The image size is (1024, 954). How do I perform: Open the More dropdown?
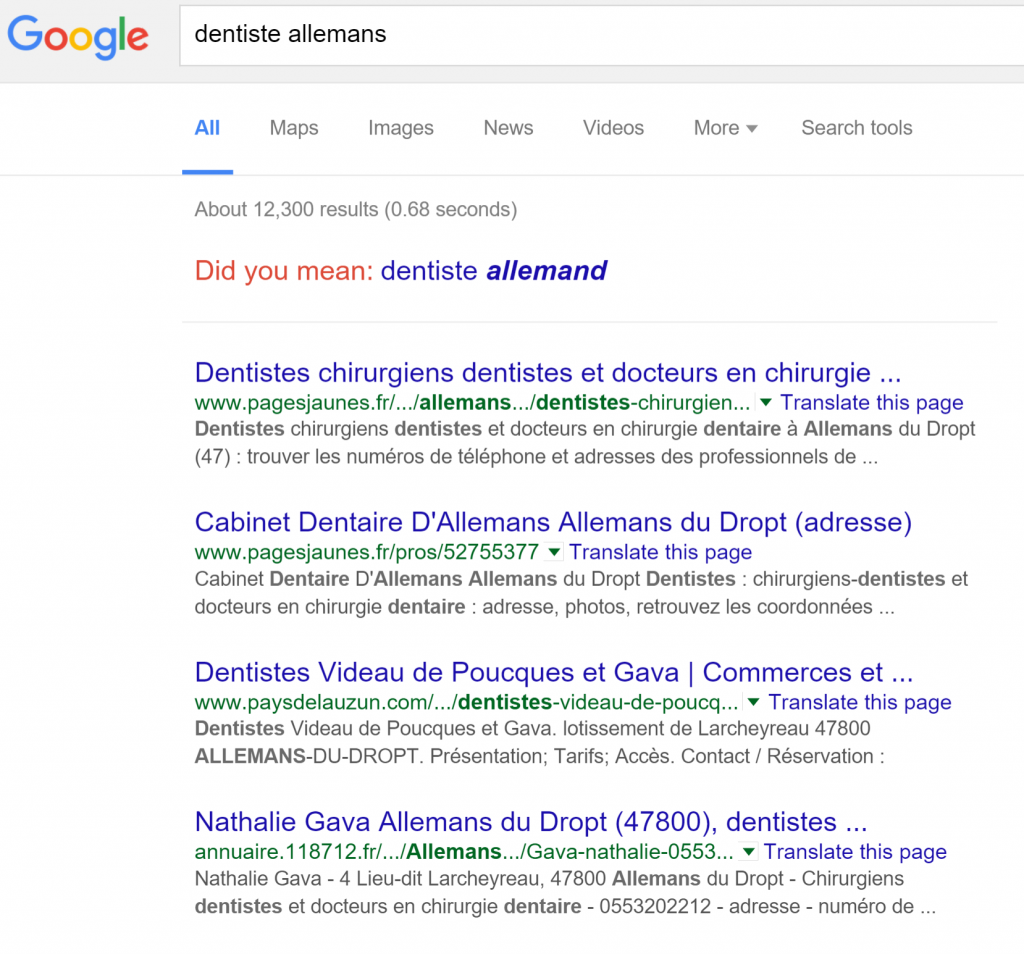click(724, 128)
